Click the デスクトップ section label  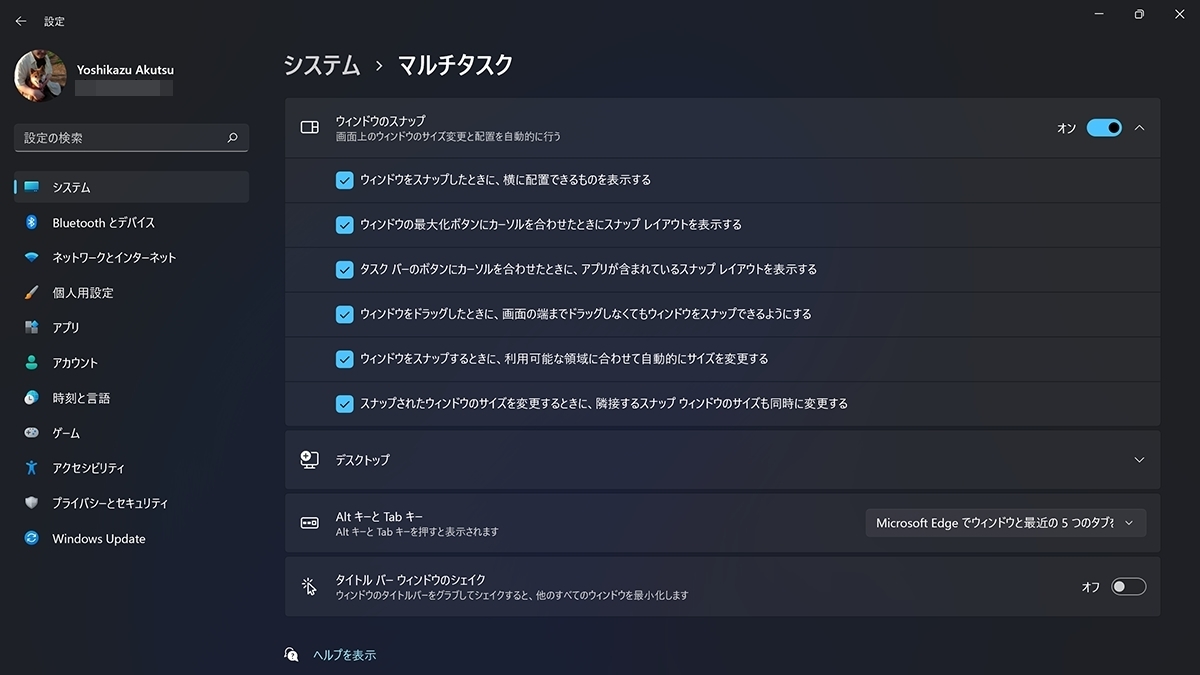(363, 460)
